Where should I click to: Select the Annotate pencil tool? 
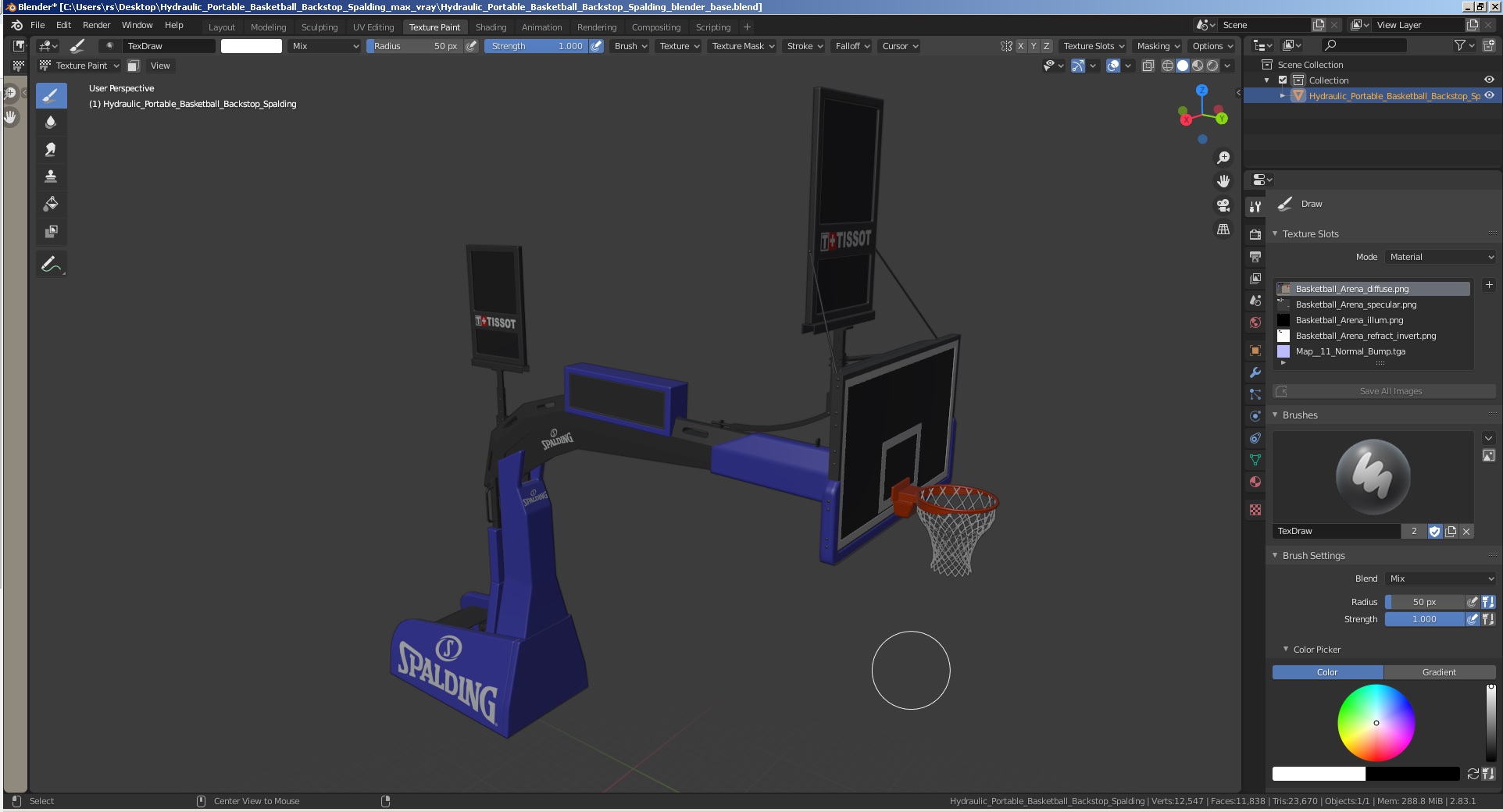[51, 265]
